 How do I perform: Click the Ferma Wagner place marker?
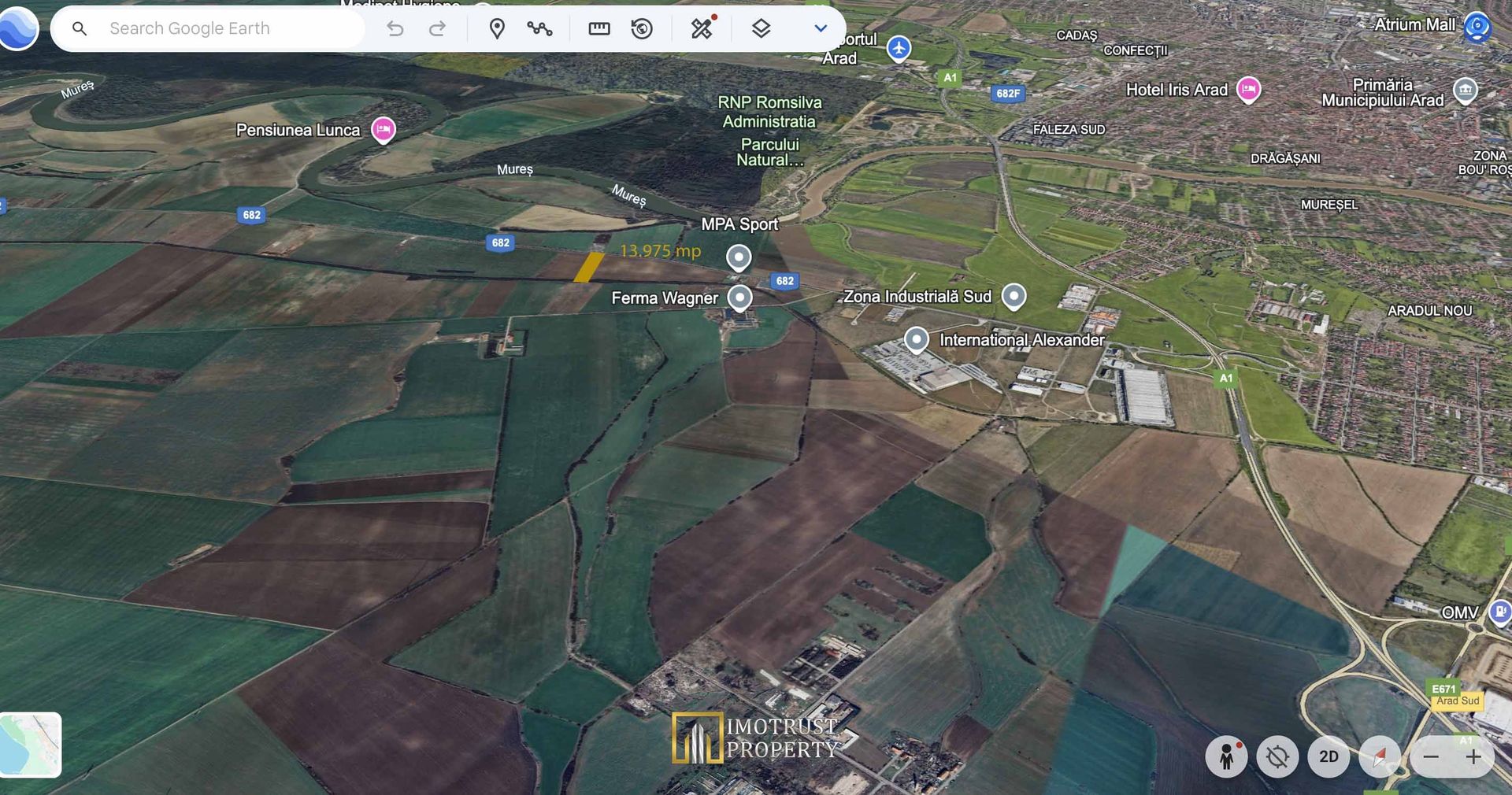739,298
